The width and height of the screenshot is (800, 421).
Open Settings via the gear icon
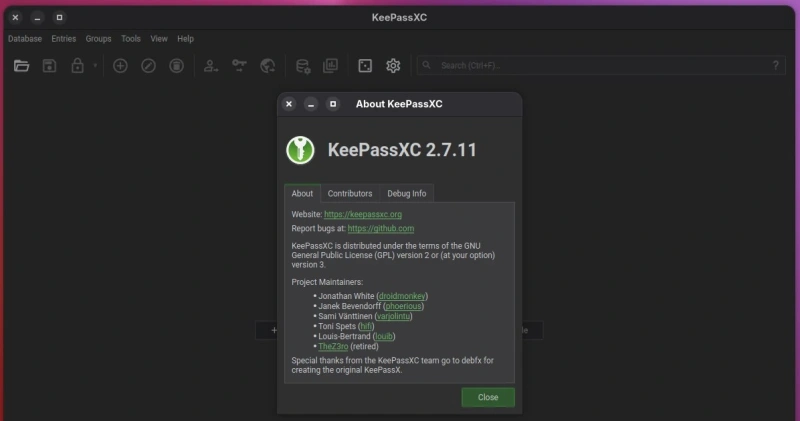[x=393, y=66]
